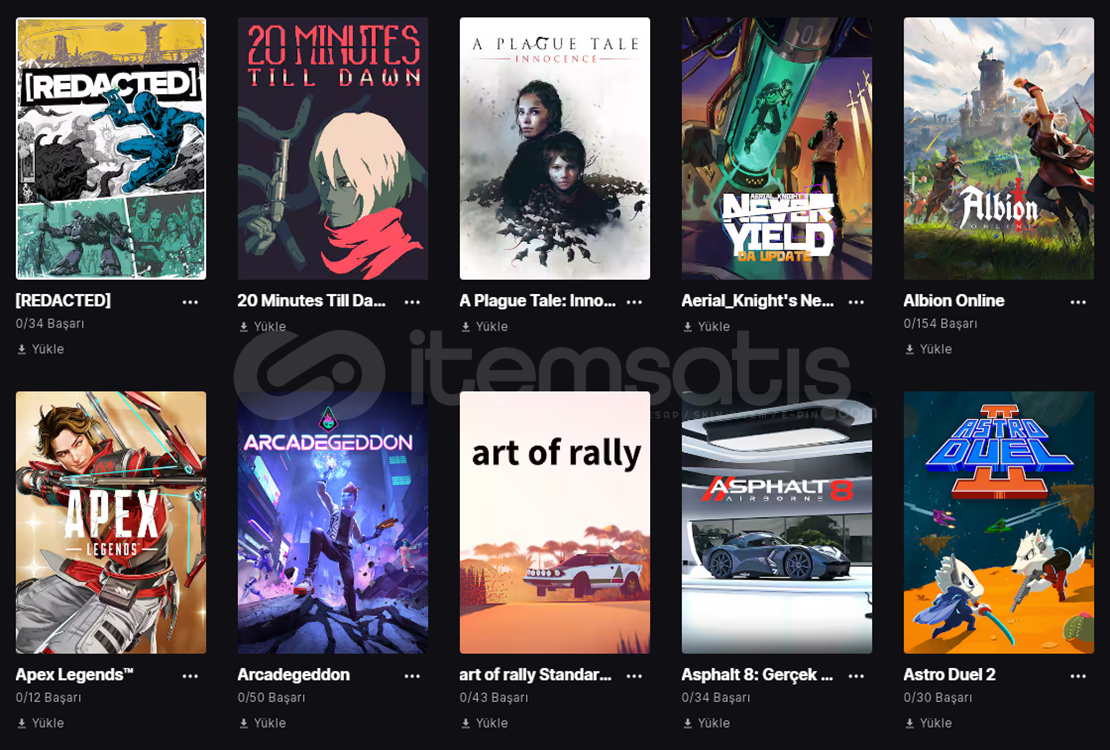This screenshot has height=750, width=1110.
Task: Open three-dot options for 20 Minutes Till Dawn
Action: tap(412, 302)
